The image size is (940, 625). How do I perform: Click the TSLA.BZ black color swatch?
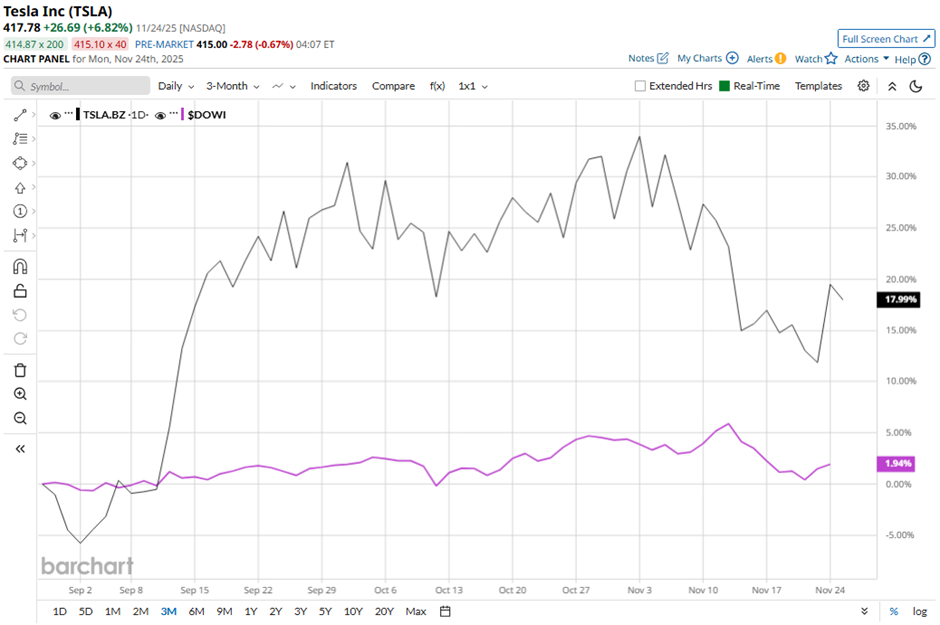pyautogui.click(x=78, y=114)
